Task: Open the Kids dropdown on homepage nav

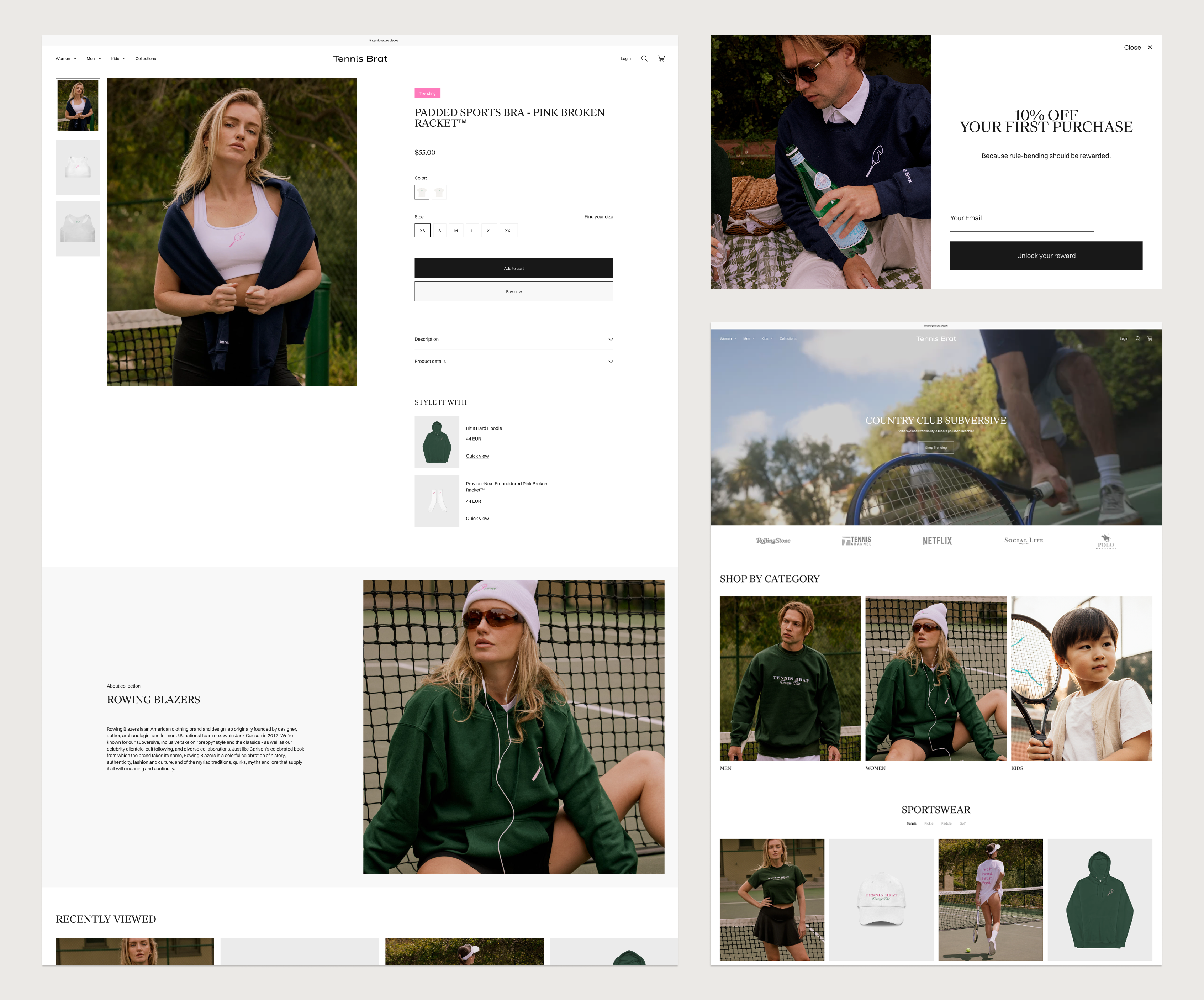Action: tap(767, 338)
